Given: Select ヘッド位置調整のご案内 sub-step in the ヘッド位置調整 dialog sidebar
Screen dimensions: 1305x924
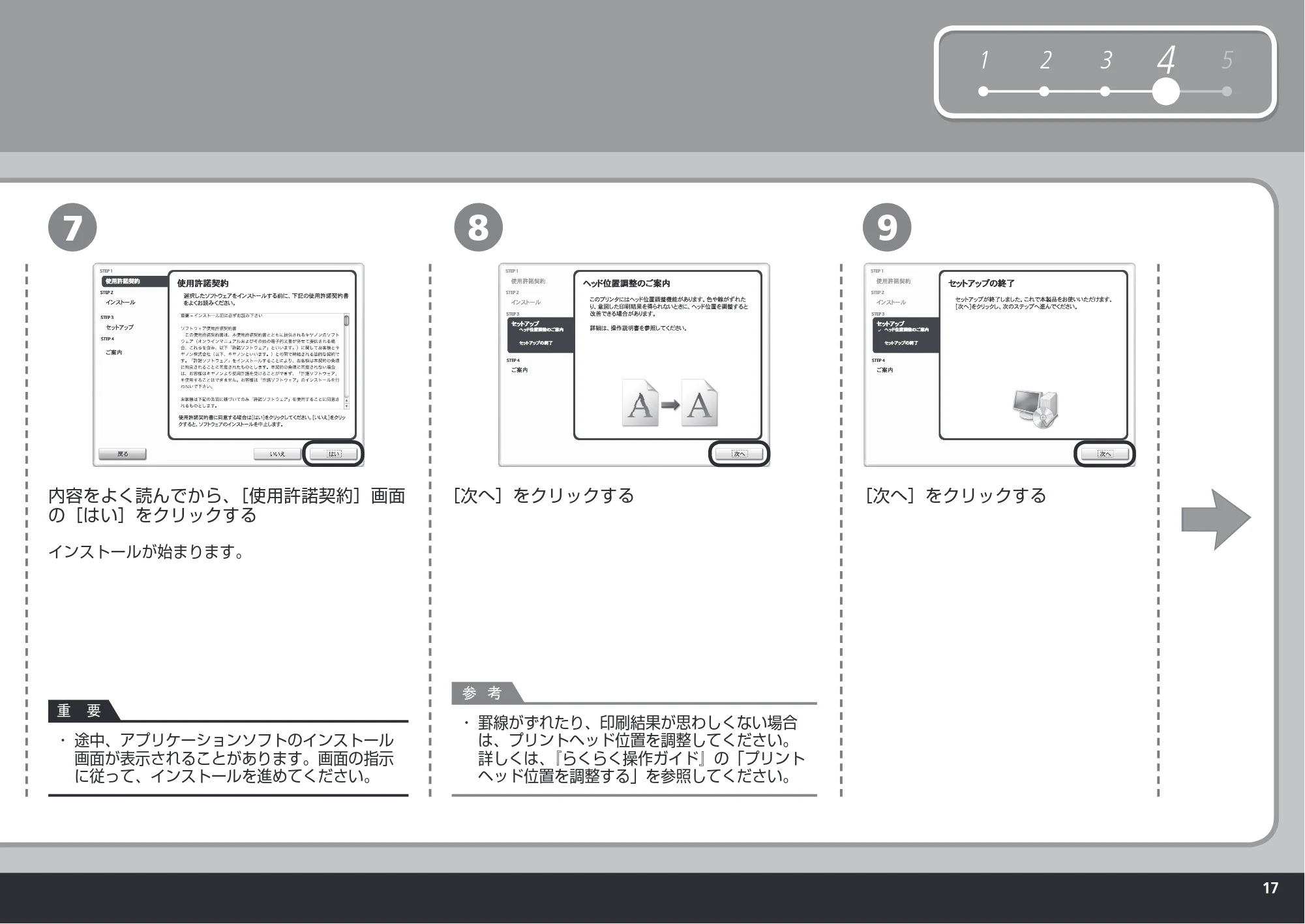Looking at the screenshot, I should point(541,330).
